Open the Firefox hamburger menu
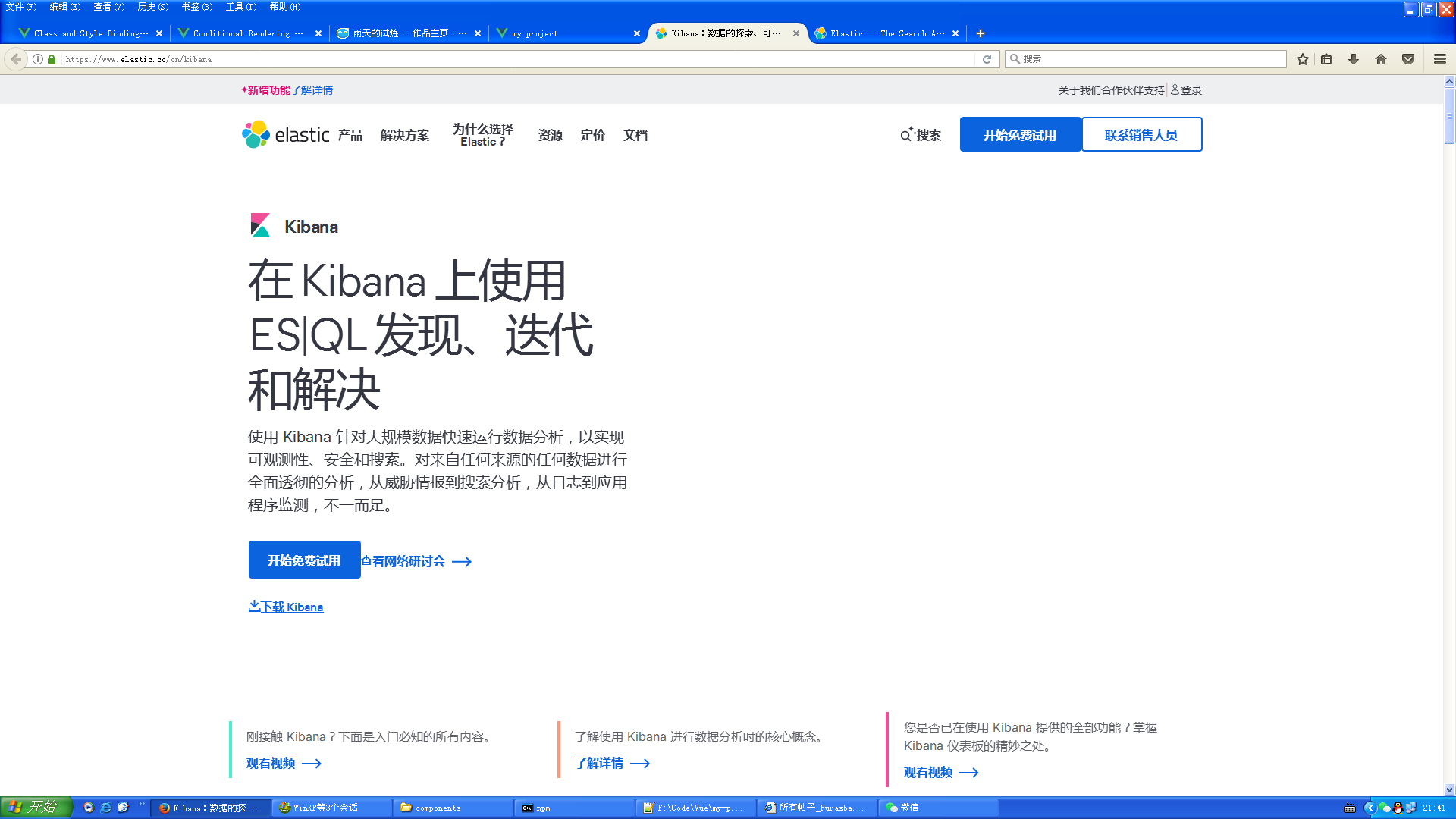Screen dimensions: 1456x819 click(x=1440, y=59)
